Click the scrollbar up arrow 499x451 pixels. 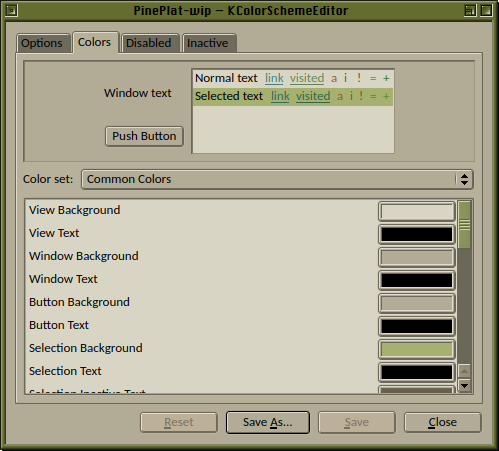point(464,371)
